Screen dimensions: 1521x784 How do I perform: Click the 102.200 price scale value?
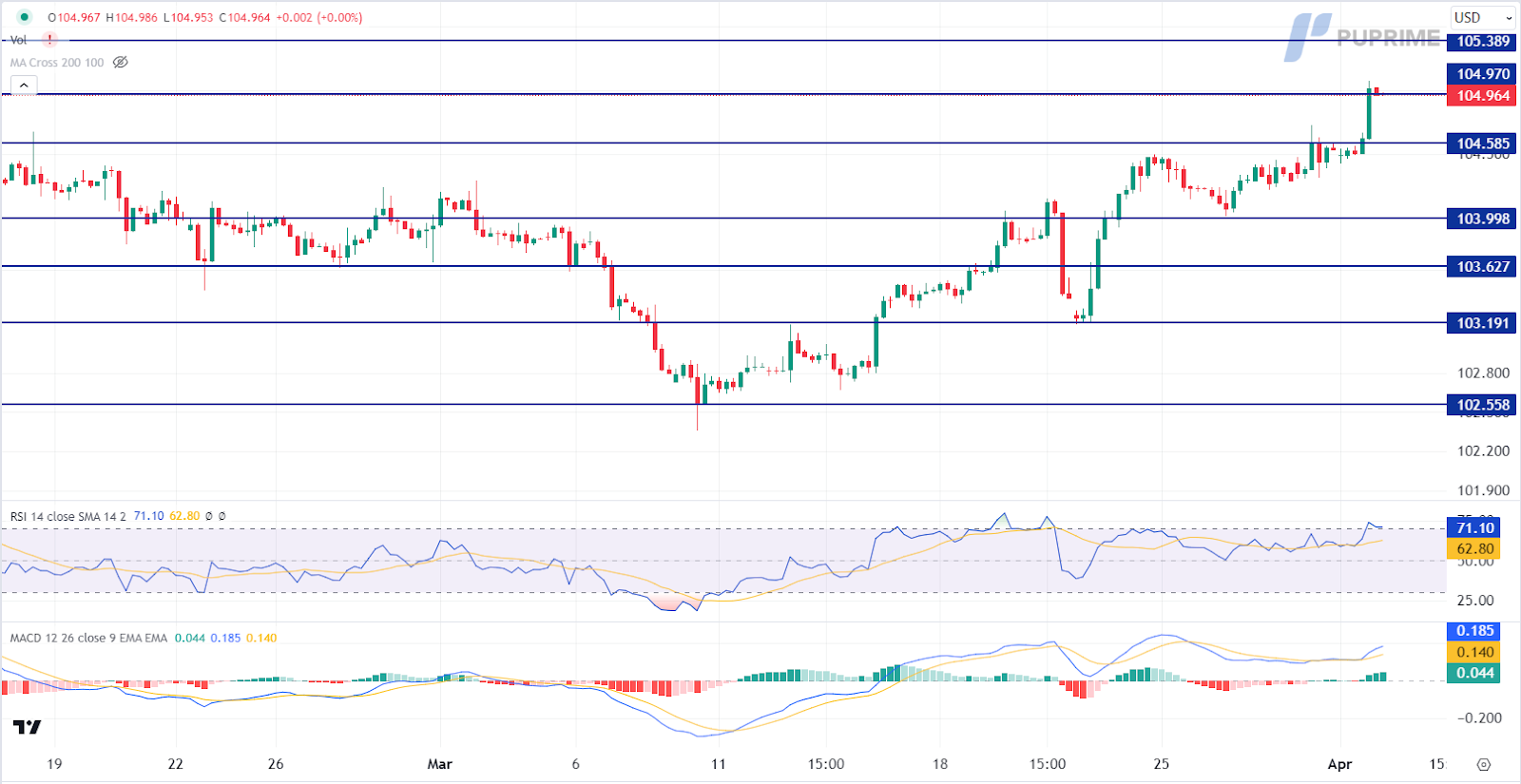[1483, 450]
